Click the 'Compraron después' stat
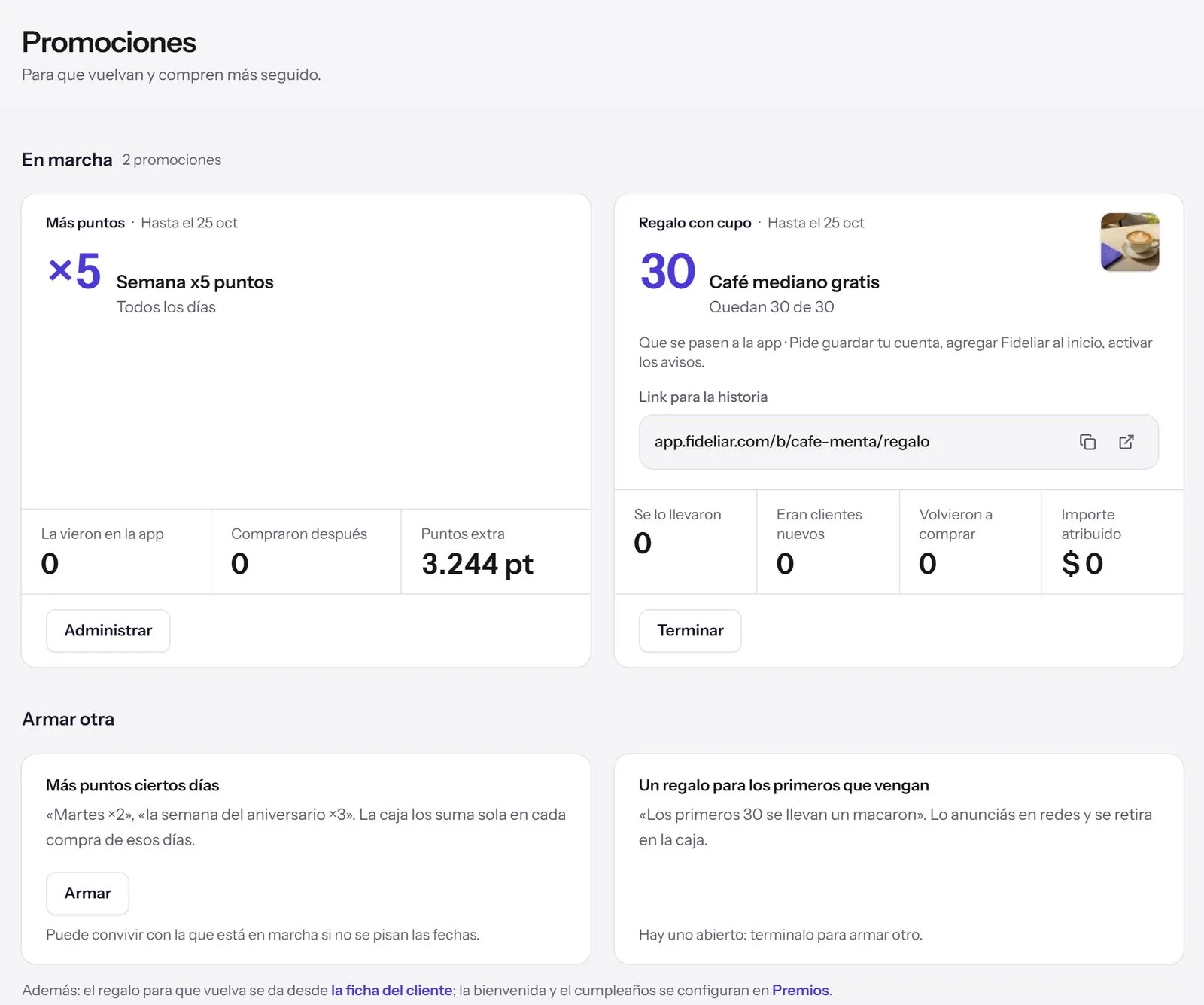 (306, 552)
